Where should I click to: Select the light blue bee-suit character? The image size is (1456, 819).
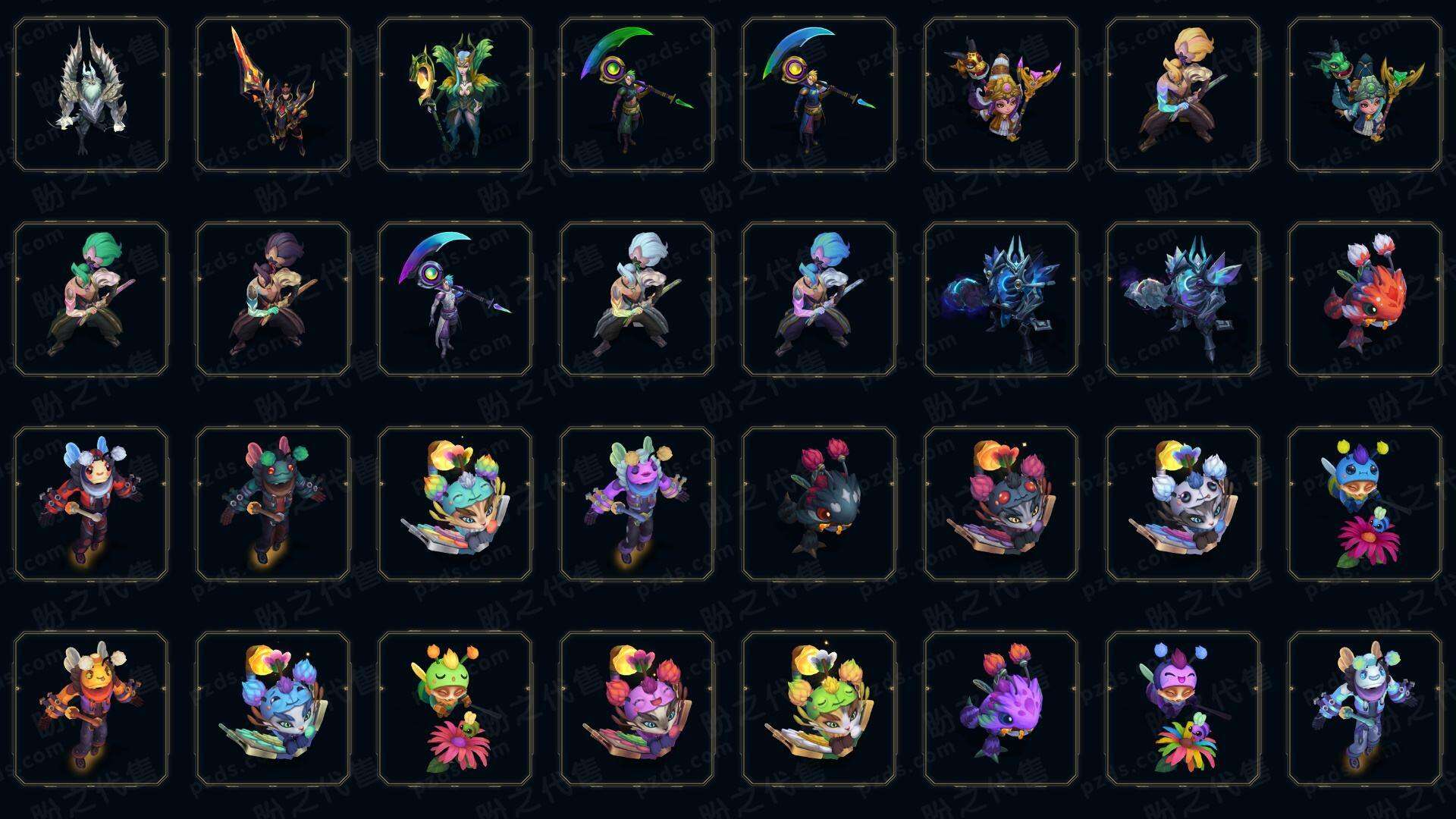tap(1365, 709)
